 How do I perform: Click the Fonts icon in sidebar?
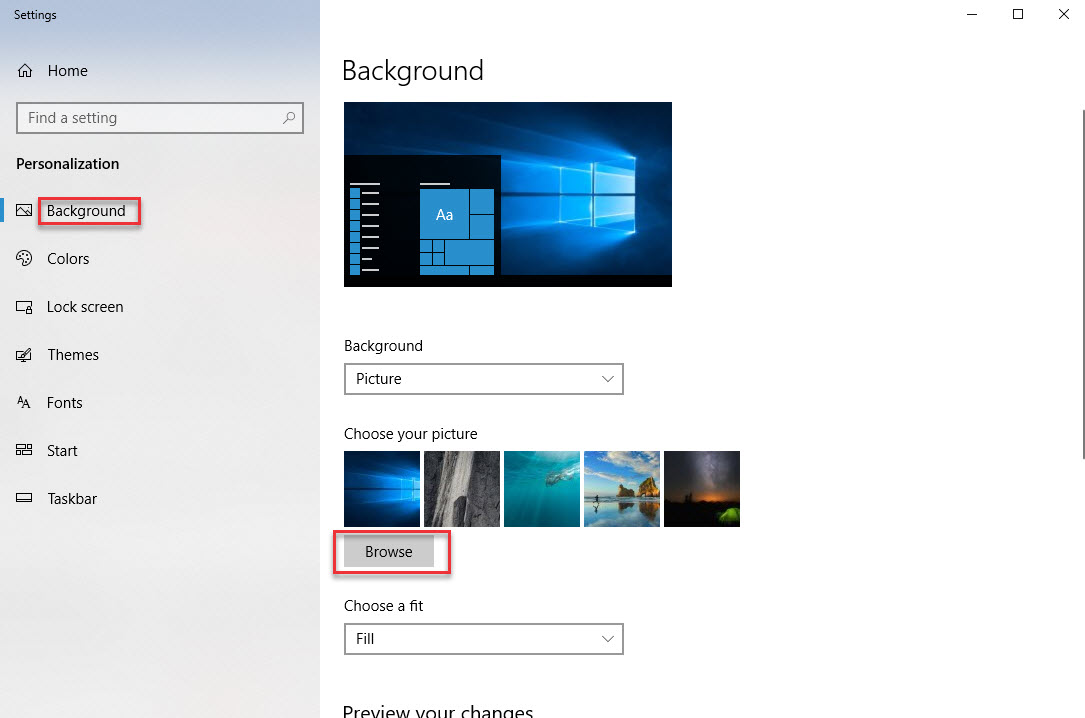(25, 403)
